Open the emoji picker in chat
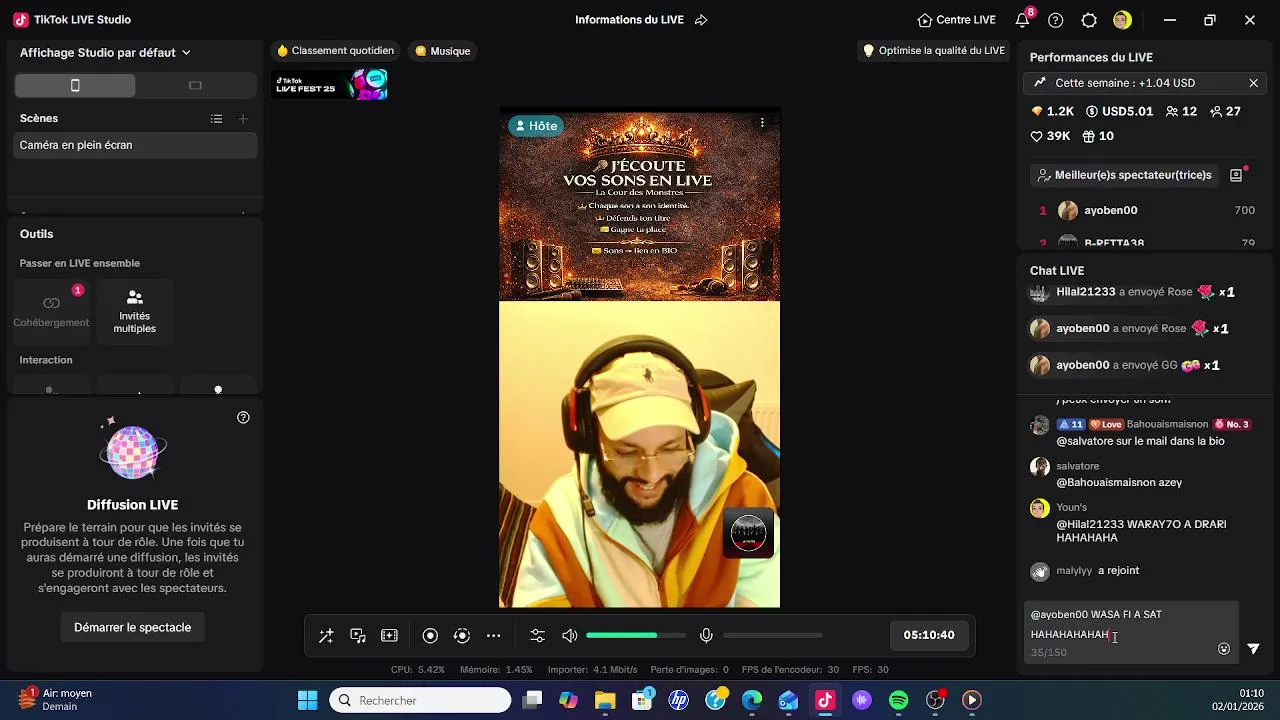Image resolution: width=1280 pixels, height=720 pixels. [1224, 649]
